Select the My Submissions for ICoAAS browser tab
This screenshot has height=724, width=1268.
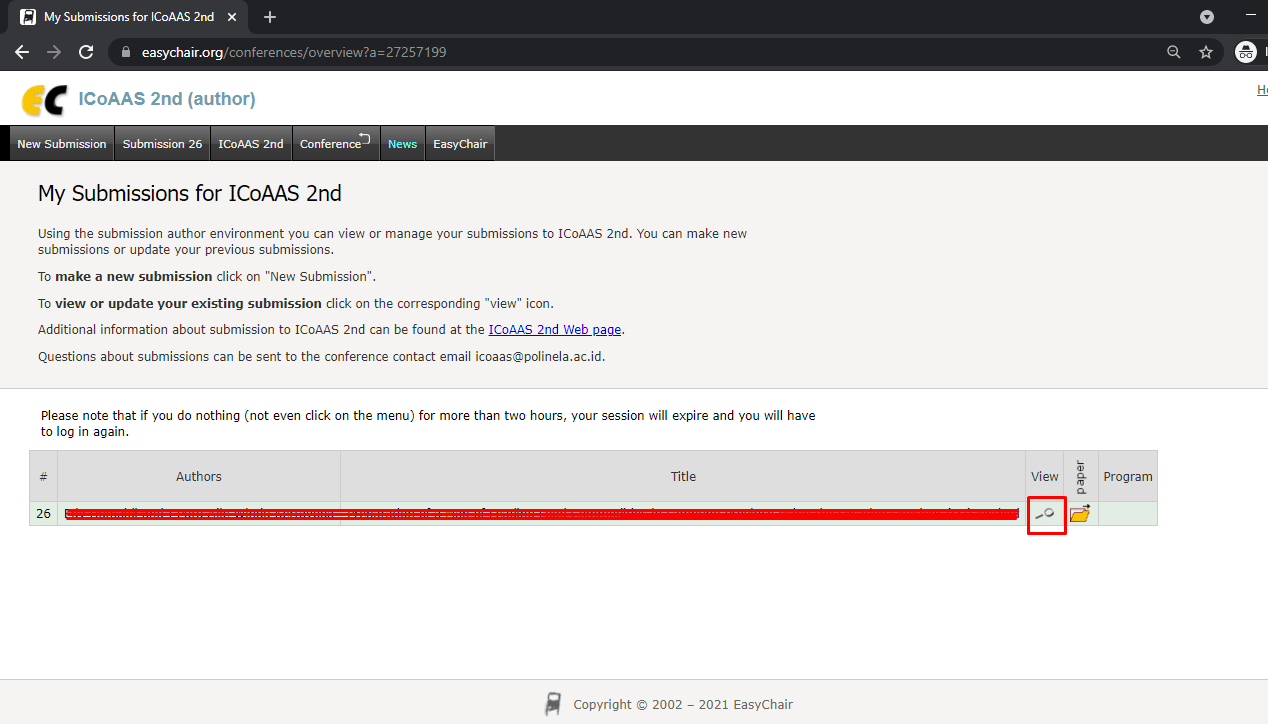click(x=128, y=17)
